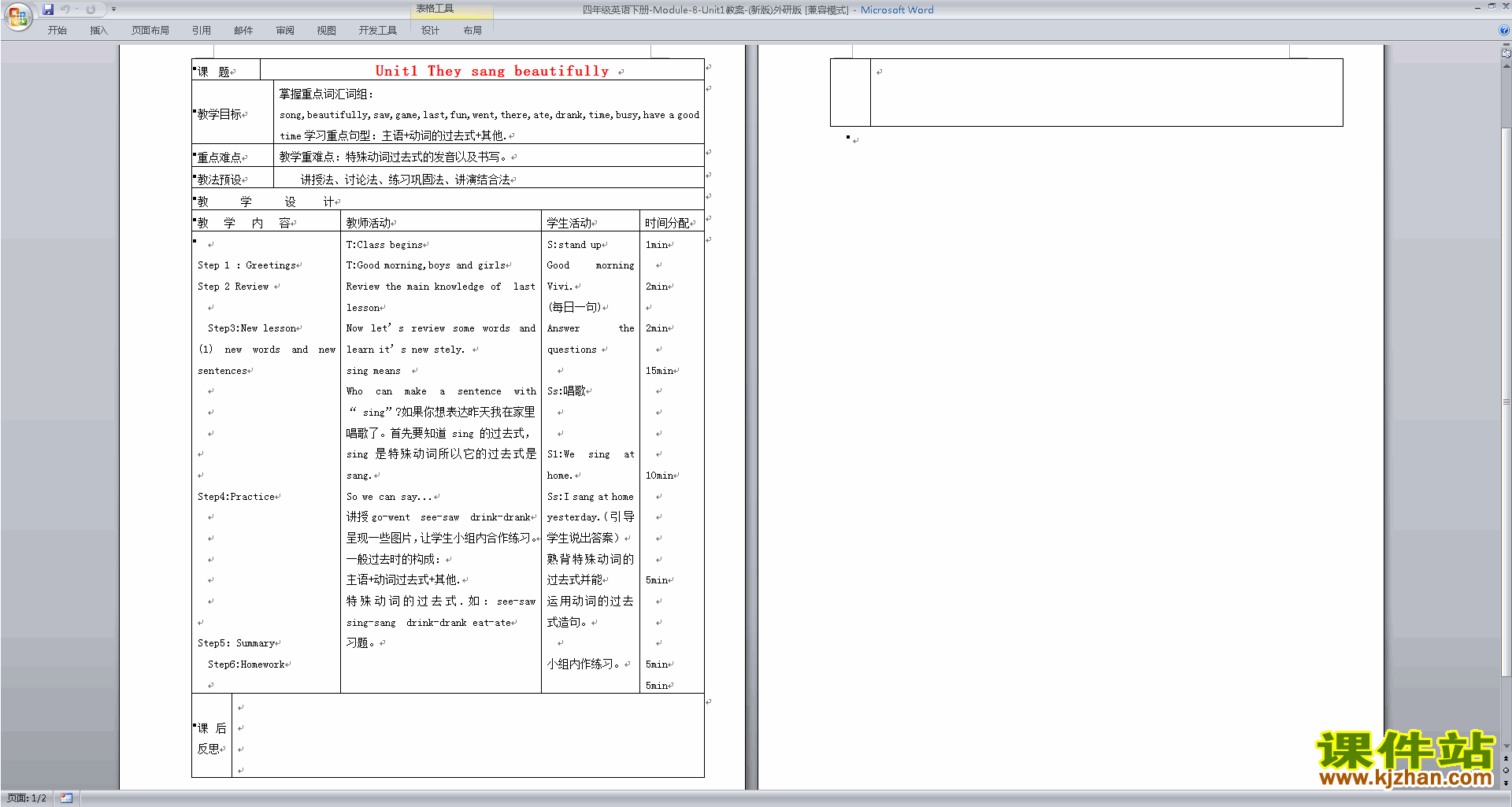Click 'Step5: Summary' text
Viewport: 1512px width, 807px height.
(236, 643)
